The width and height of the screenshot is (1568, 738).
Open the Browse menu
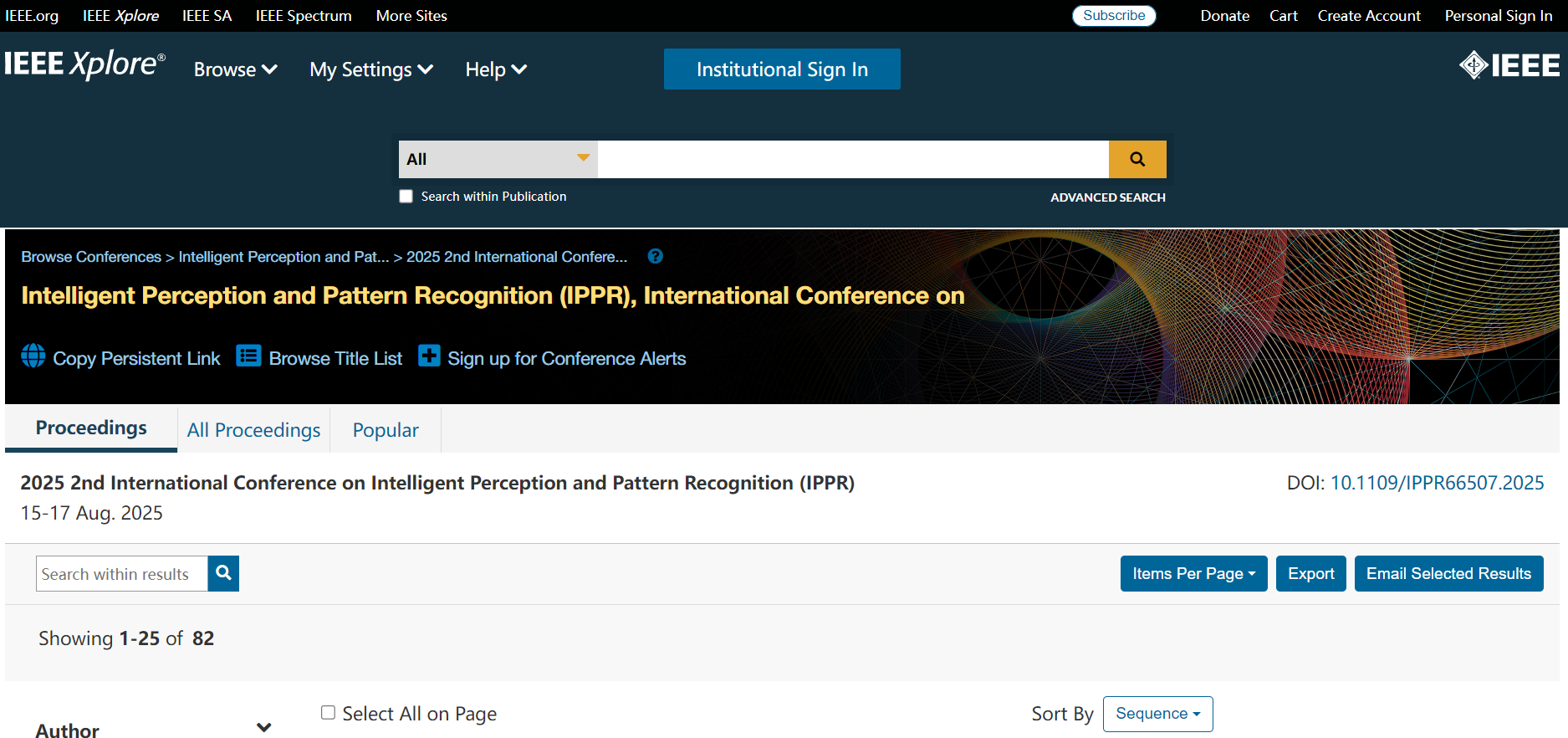(235, 69)
